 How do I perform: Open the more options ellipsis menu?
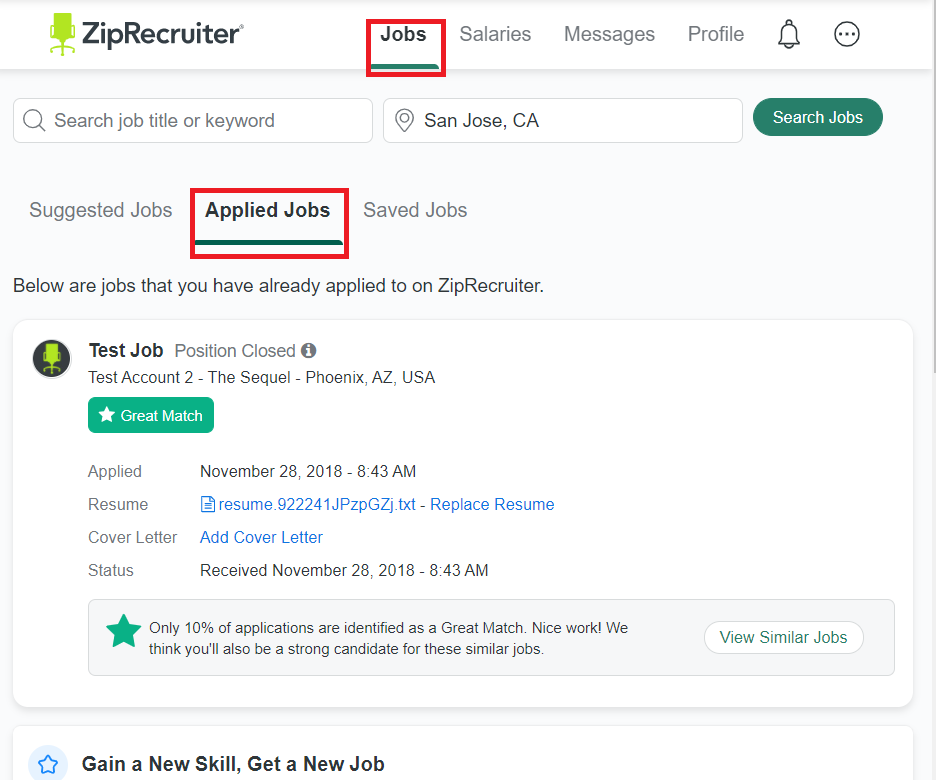tap(847, 33)
